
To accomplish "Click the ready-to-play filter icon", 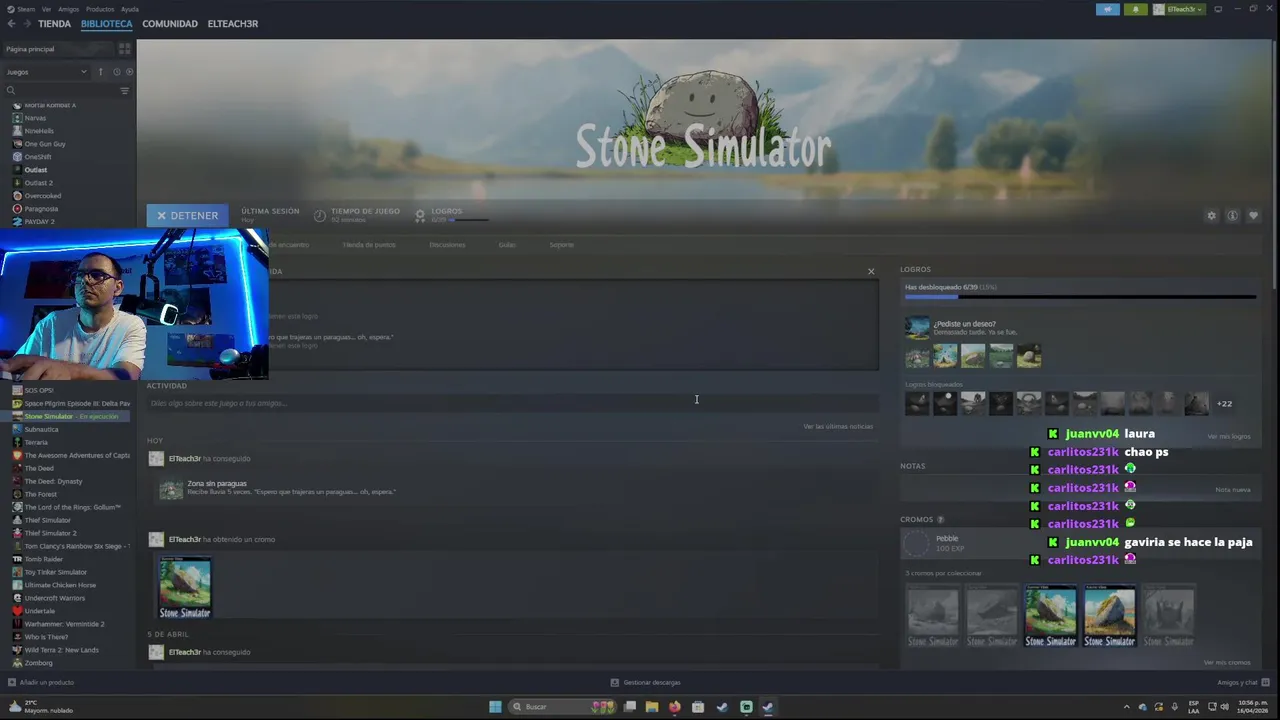I will coord(129,72).
